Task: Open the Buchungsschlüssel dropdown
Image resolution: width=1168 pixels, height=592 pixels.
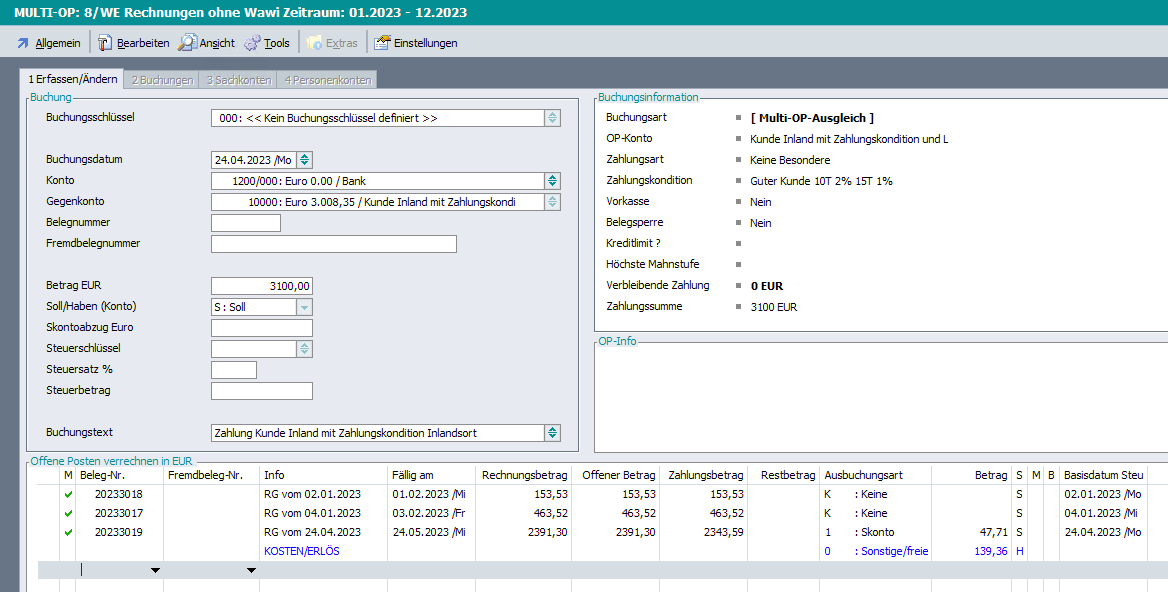Action: pos(552,118)
